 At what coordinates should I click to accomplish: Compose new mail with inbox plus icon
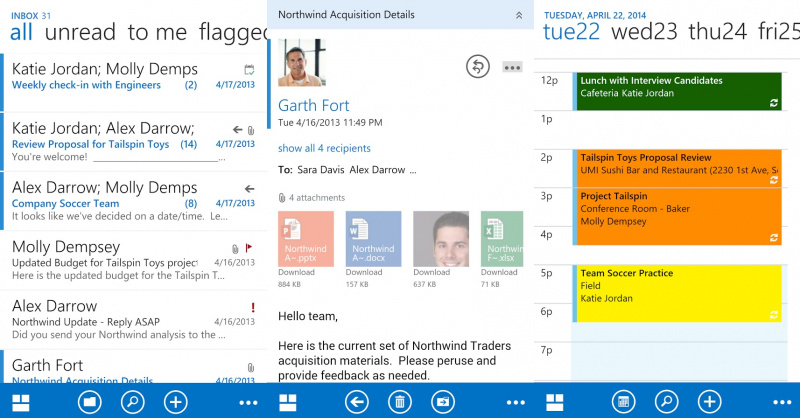pyautogui.click(x=175, y=402)
